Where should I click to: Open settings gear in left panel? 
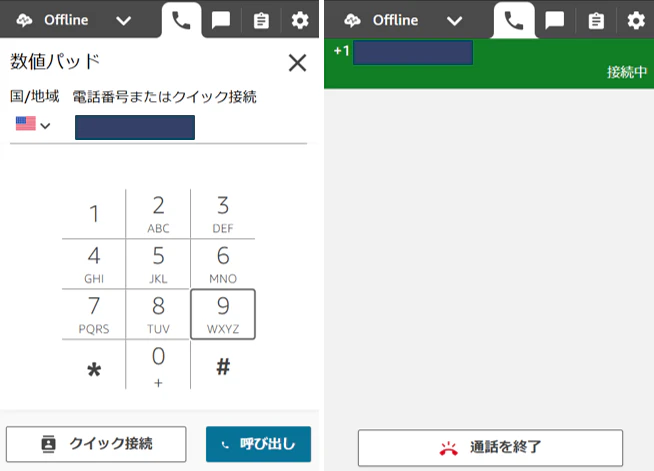[x=300, y=20]
